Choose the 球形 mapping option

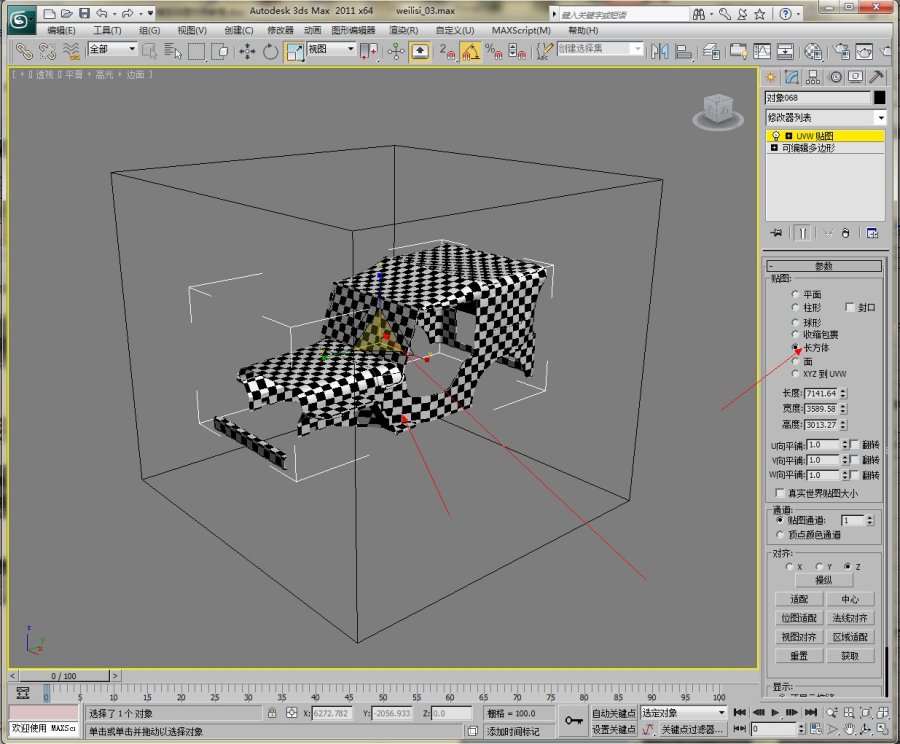tap(795, 322)
